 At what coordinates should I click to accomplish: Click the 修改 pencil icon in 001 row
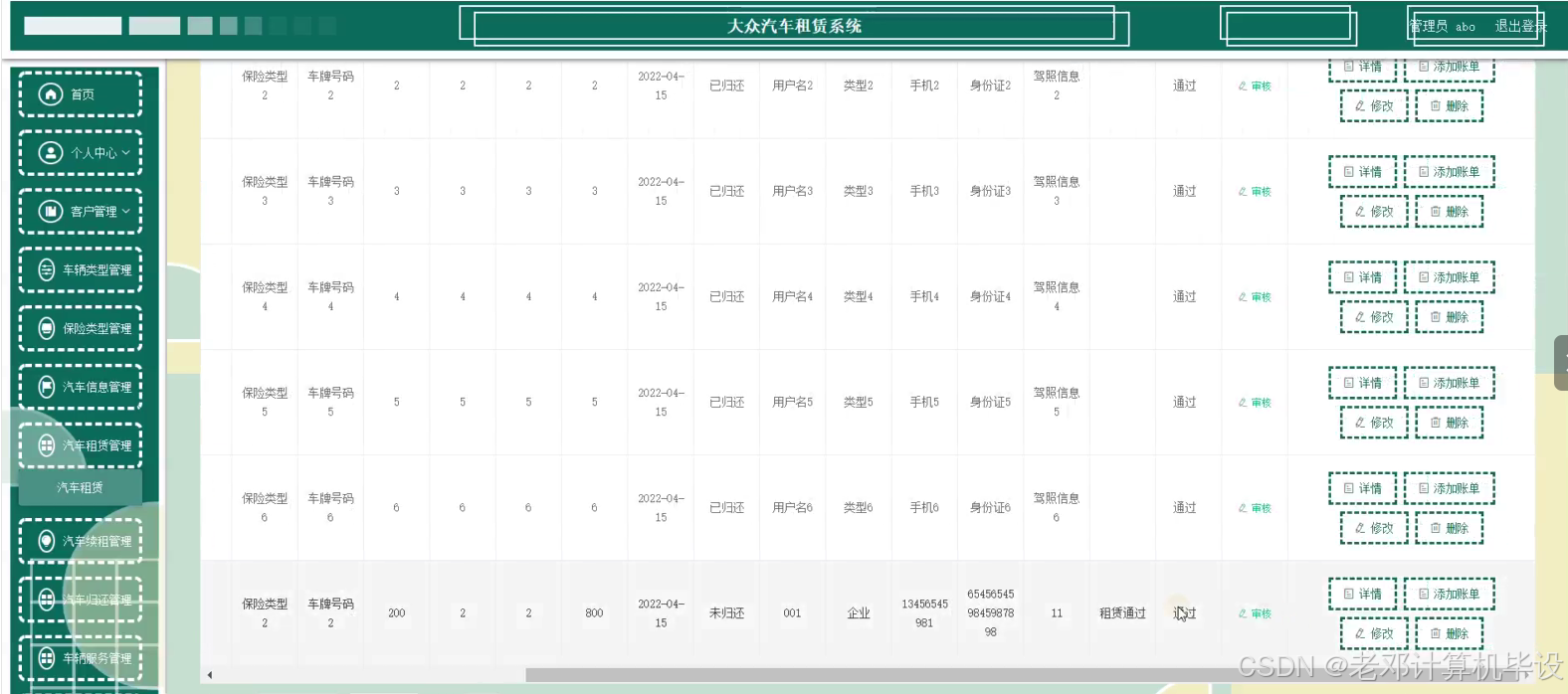[x=1360, y=633]
